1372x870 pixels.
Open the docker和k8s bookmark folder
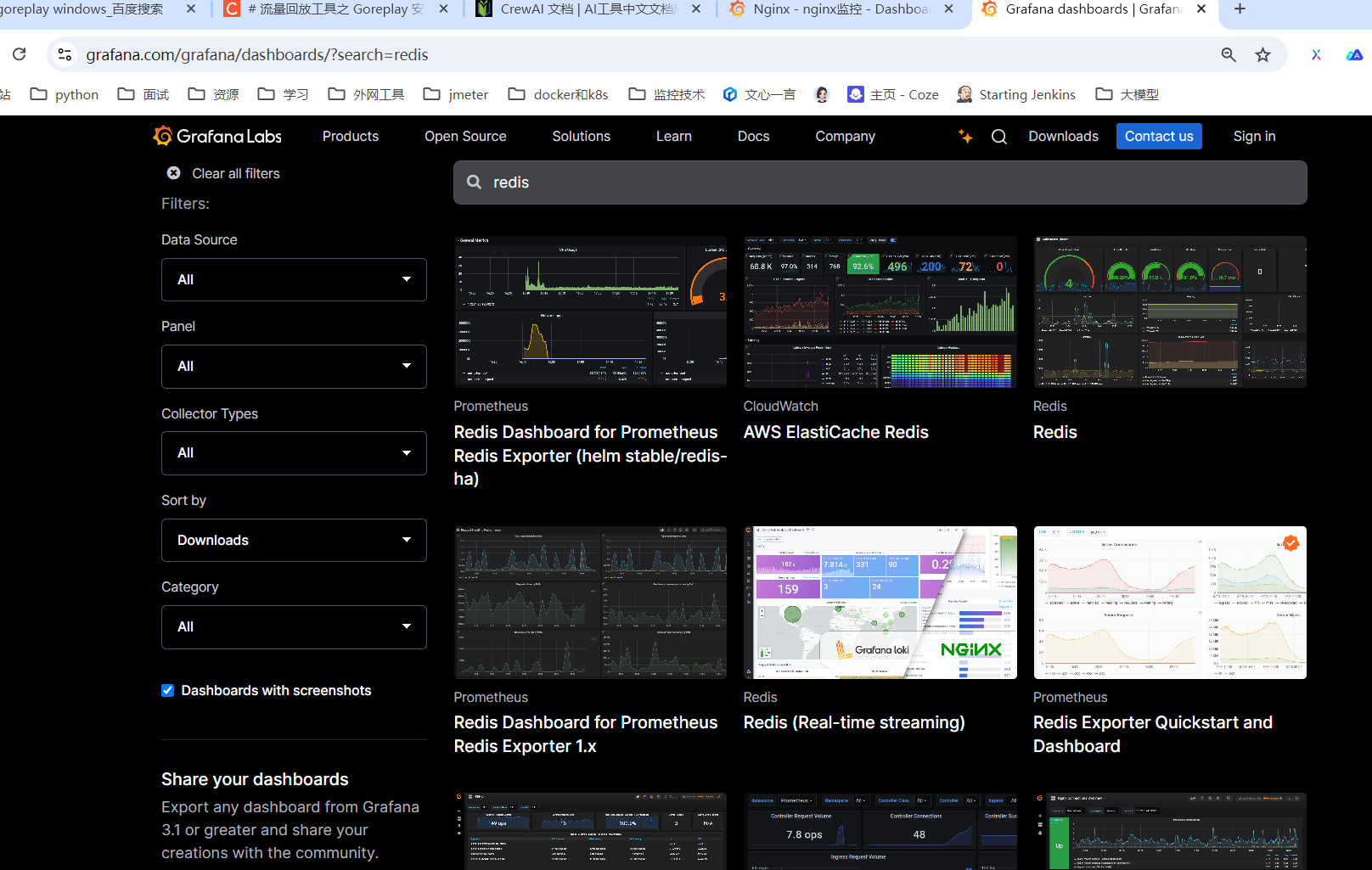click(x=558, y=94)
